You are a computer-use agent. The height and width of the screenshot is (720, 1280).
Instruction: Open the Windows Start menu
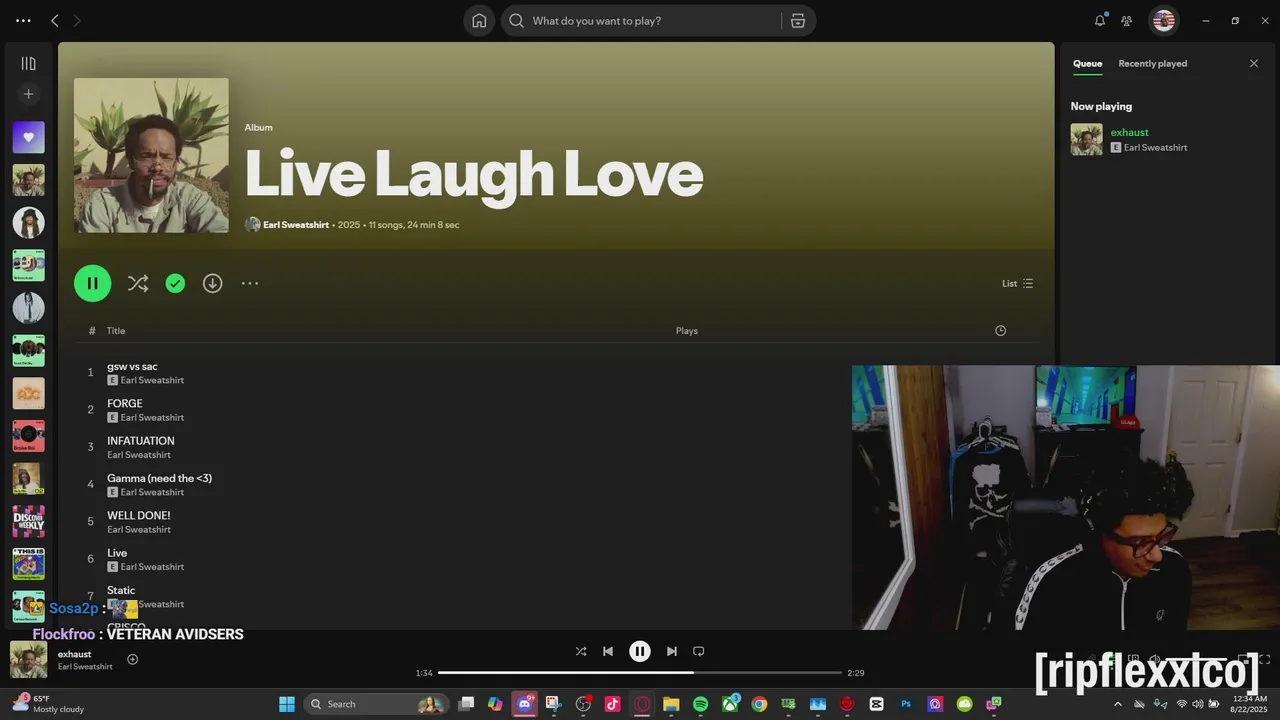(287, 704)
